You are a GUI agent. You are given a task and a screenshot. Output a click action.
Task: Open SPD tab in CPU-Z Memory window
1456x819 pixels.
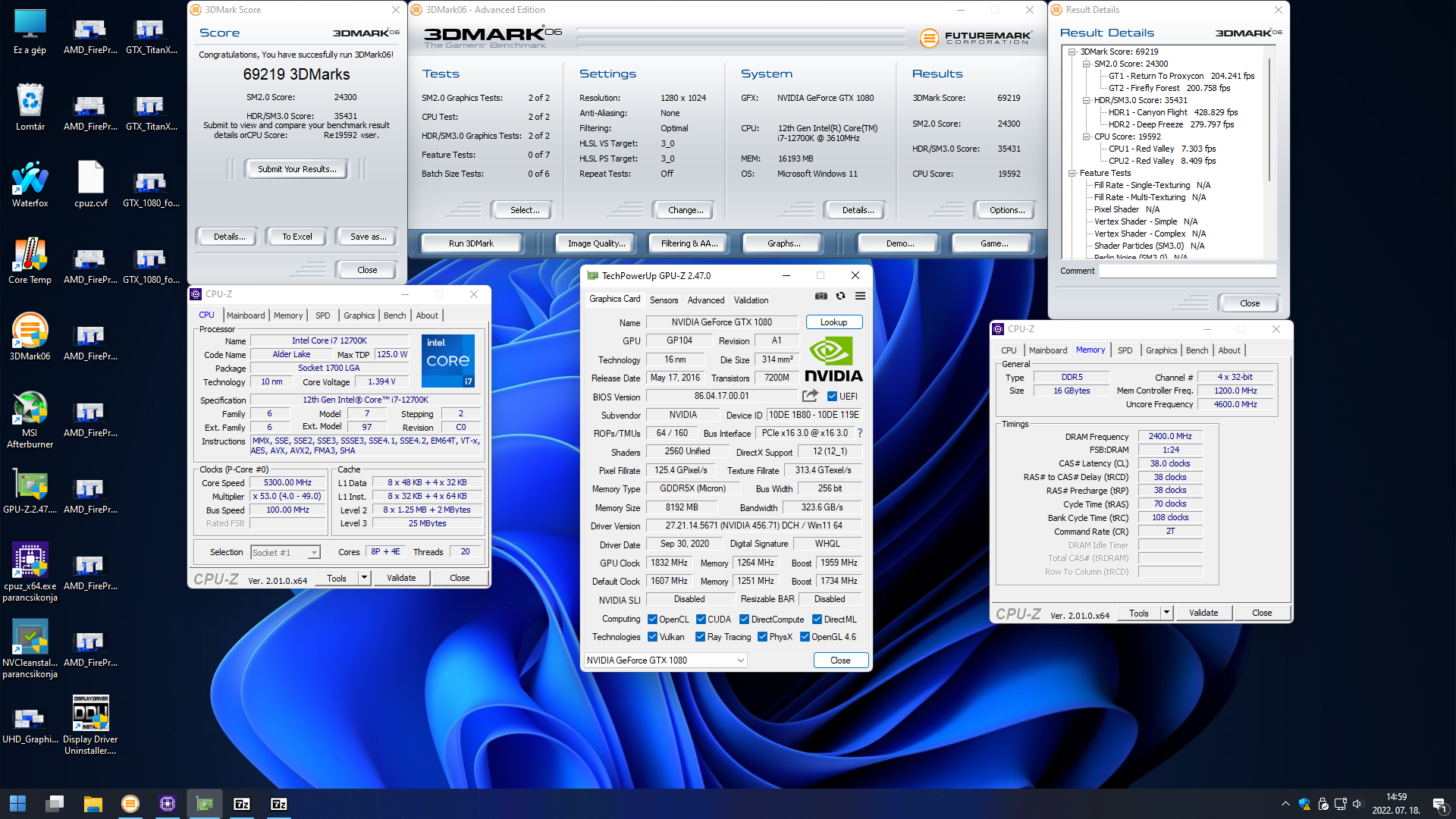click(1125, 350)
